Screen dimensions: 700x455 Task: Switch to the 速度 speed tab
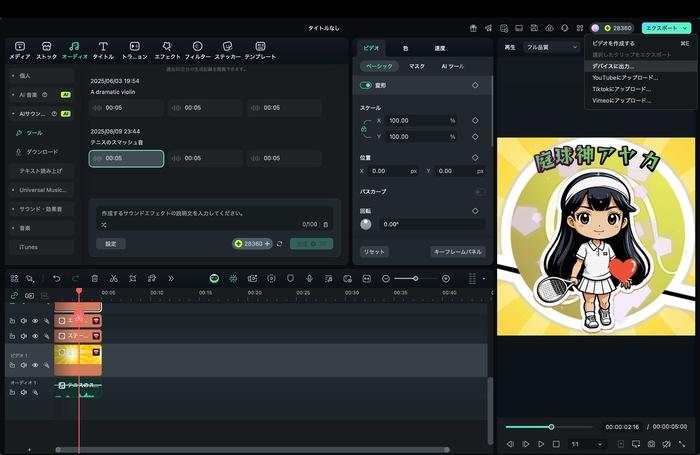[x=440, y=48]
